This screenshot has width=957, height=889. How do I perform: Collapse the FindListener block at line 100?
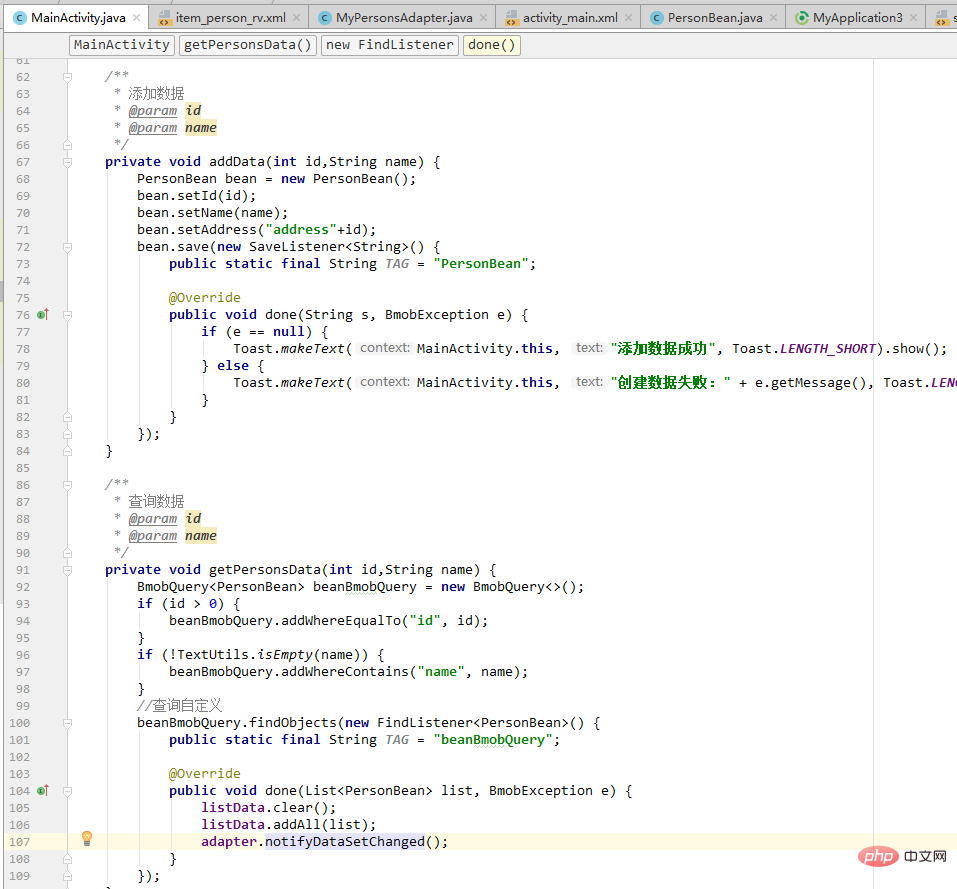coord(68,723)
